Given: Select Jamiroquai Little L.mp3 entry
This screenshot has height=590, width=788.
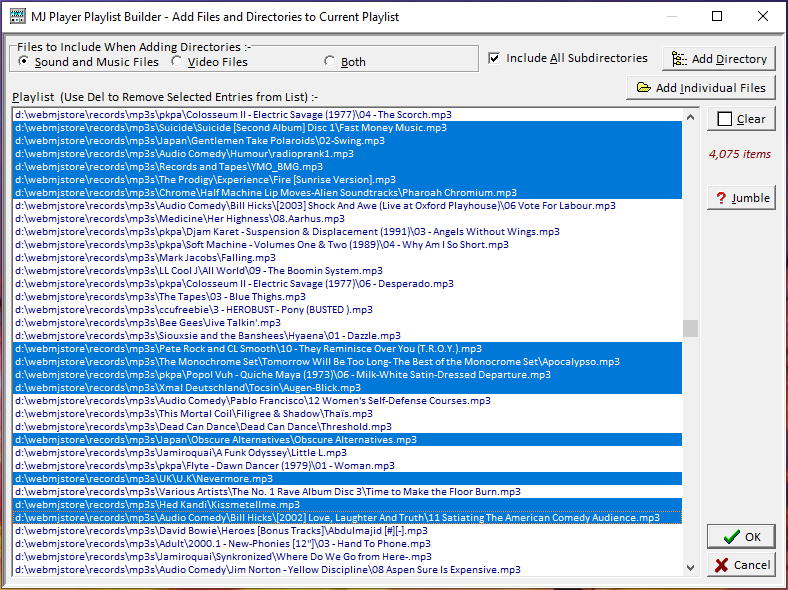Looking at the screenshot, I should (x=347, y=453).
